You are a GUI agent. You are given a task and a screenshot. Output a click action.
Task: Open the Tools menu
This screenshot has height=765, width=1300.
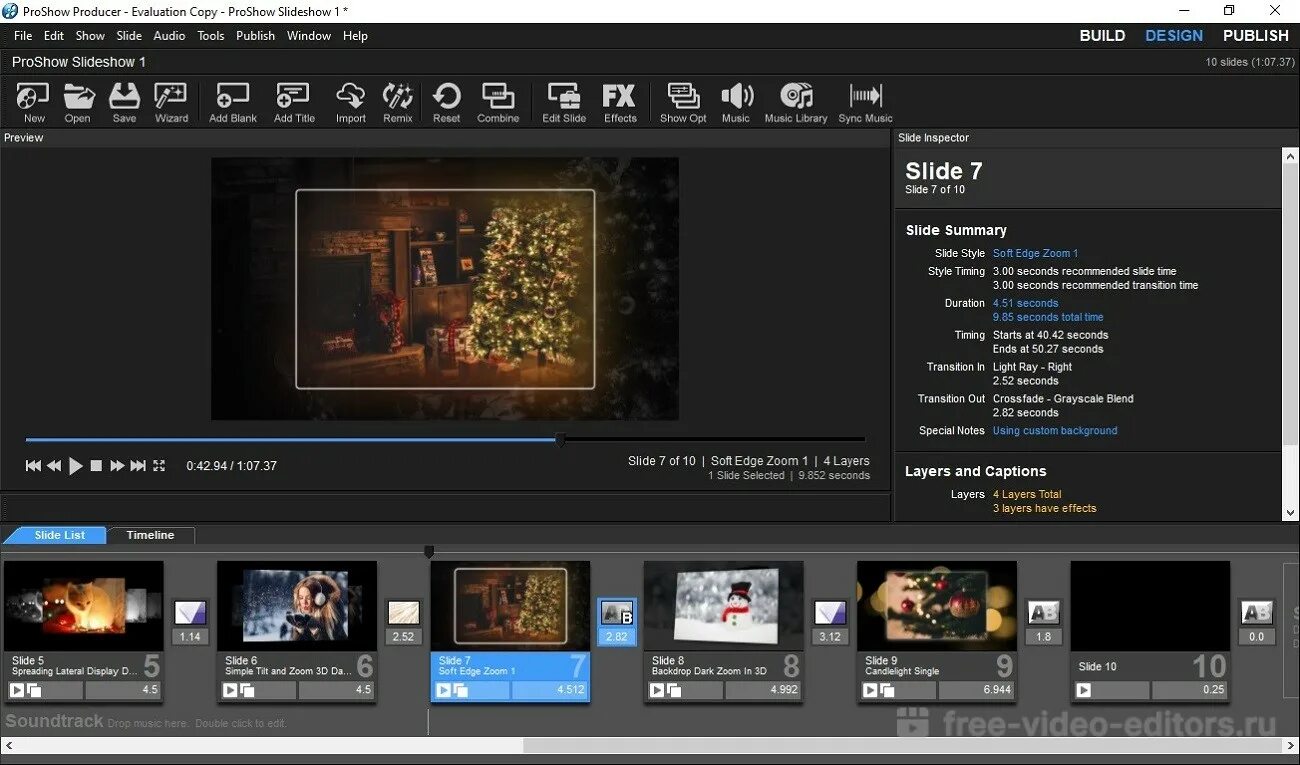tap(211, 35)
